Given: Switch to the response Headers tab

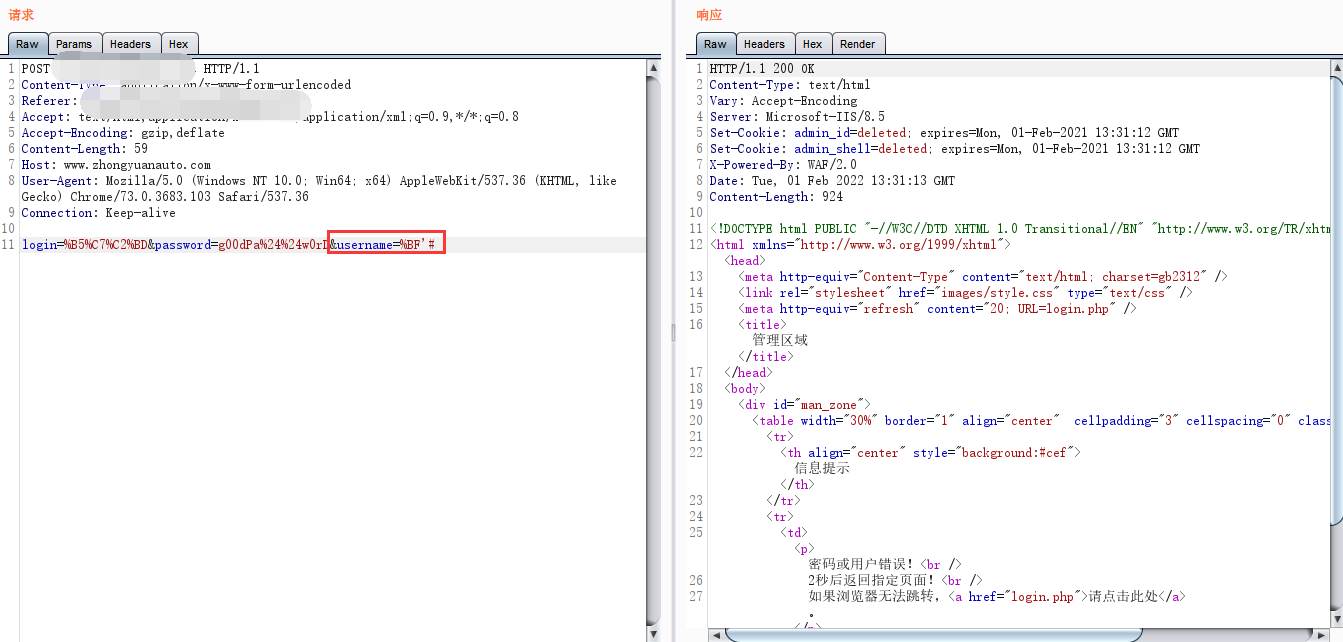Looking at the screenshot, I should click(764, 44).
